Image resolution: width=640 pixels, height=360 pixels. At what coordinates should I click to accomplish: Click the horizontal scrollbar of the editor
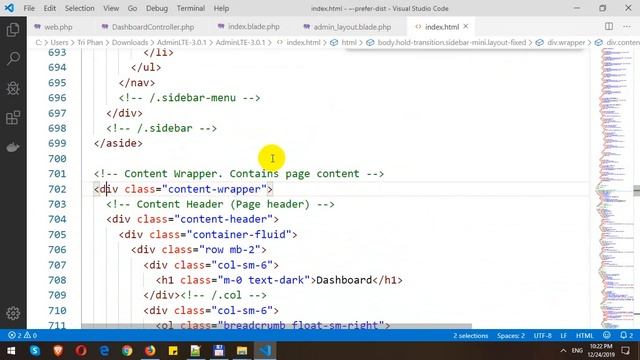point(276,326)
